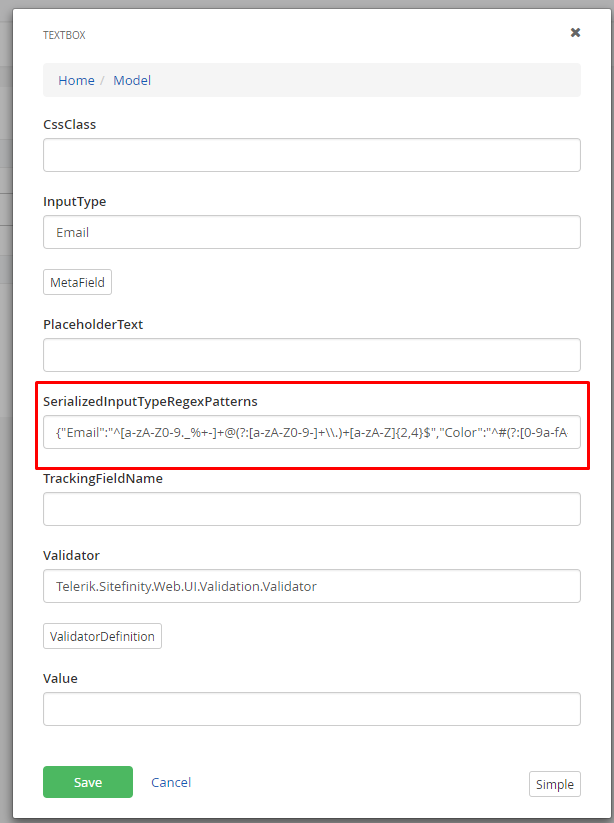614x823 pixels.
Task: Focus the TrackingFieldName input field
Action: [311, 509]
